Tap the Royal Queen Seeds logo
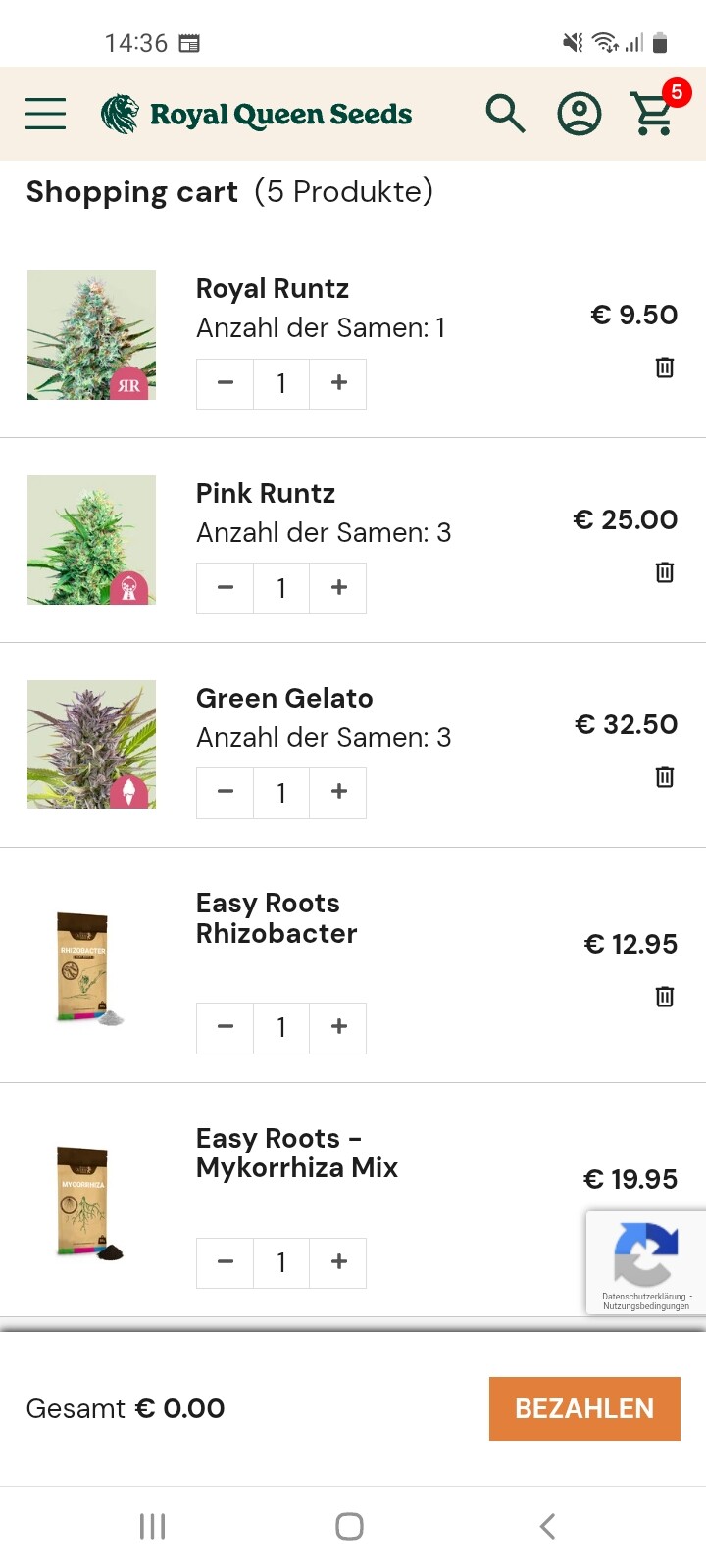The width and height of the screenshot is (706, 1568). coord(257,114)
